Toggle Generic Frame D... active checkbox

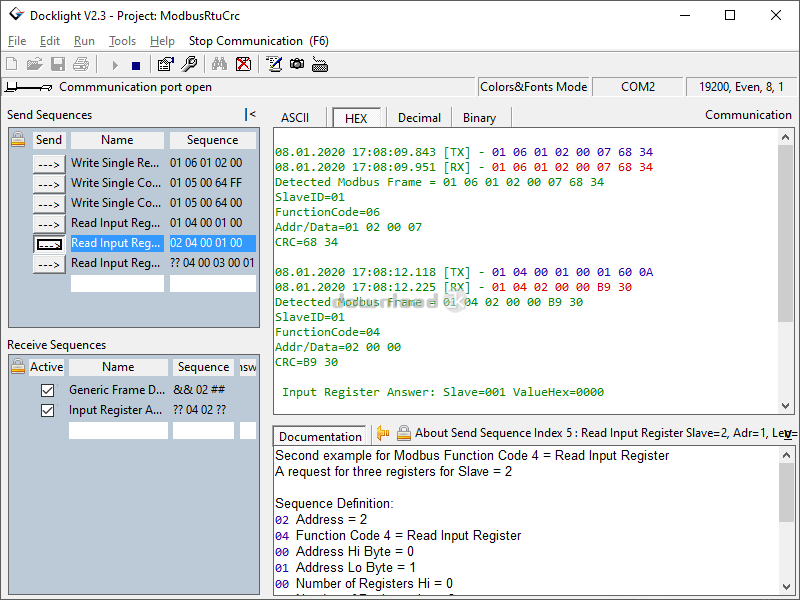point(47,390)
